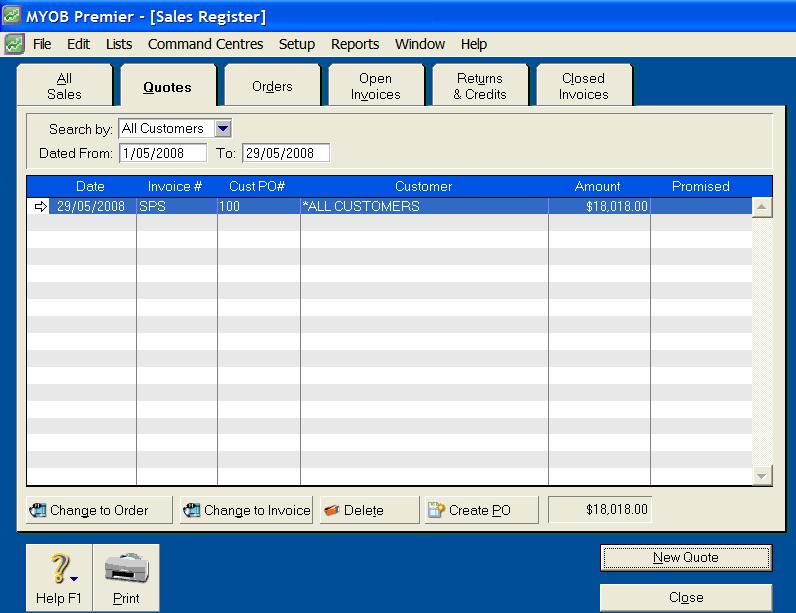Open the Setup menu

pyautogui.click(x=296, y=44)
